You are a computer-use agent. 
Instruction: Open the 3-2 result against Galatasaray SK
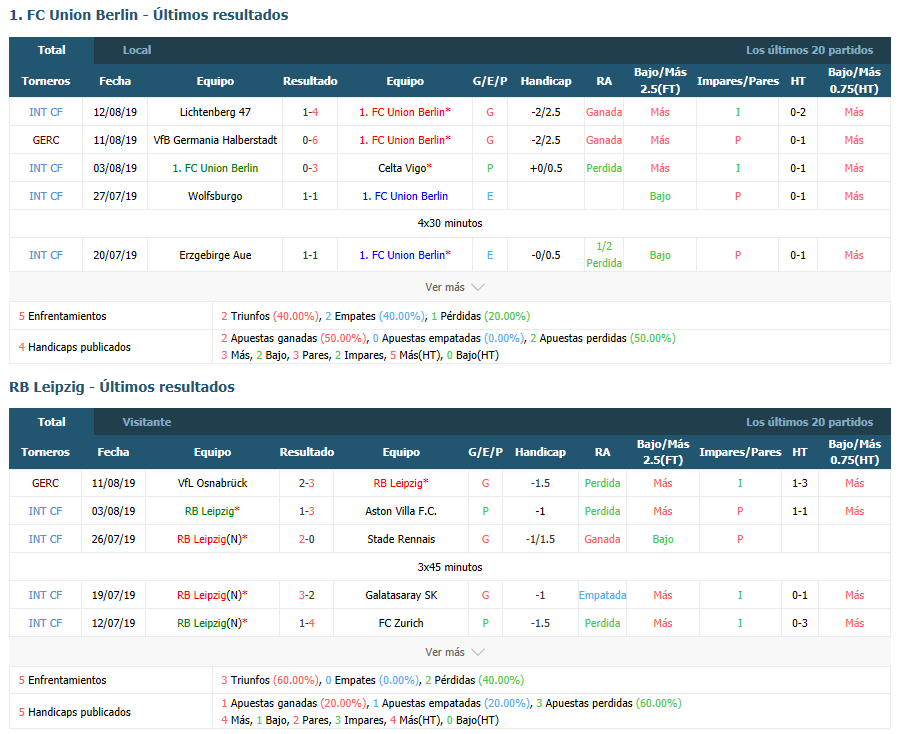(307, 595)
